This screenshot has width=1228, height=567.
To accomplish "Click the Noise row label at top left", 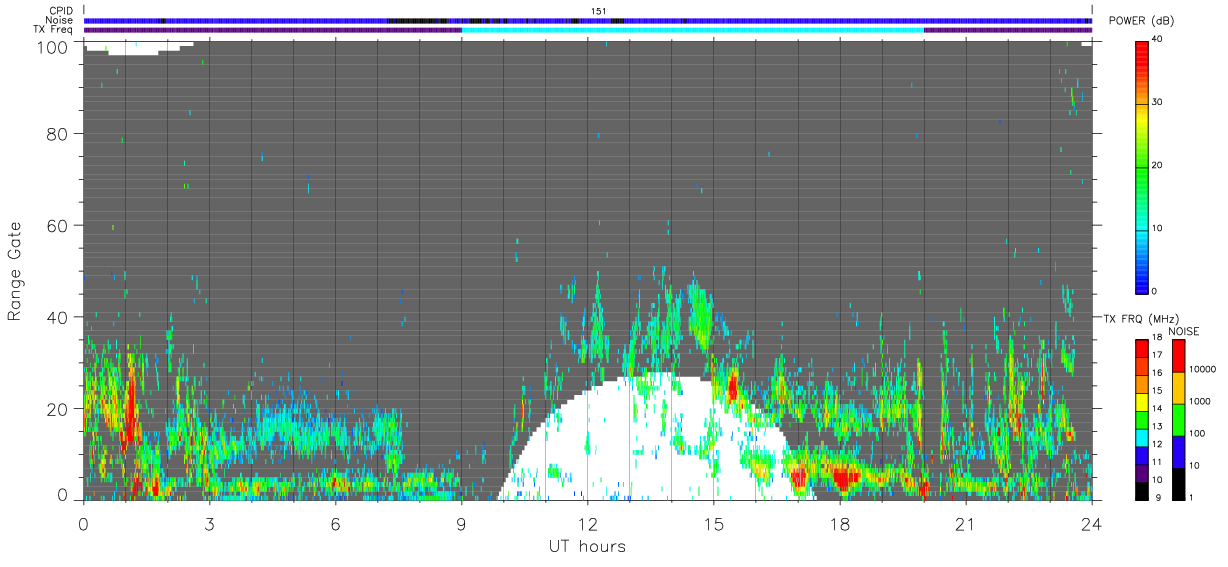I will click(60, 20).
